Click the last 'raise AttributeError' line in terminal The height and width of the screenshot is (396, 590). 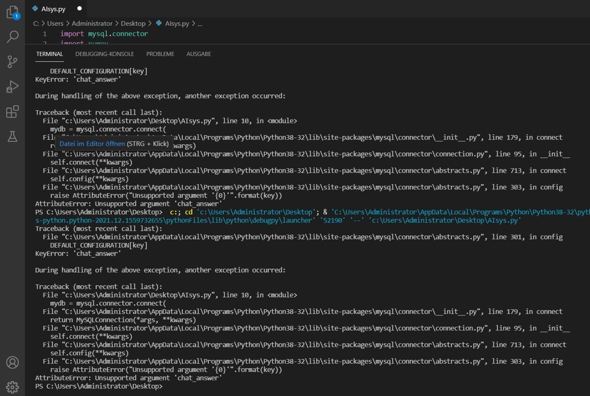[166, 370]
